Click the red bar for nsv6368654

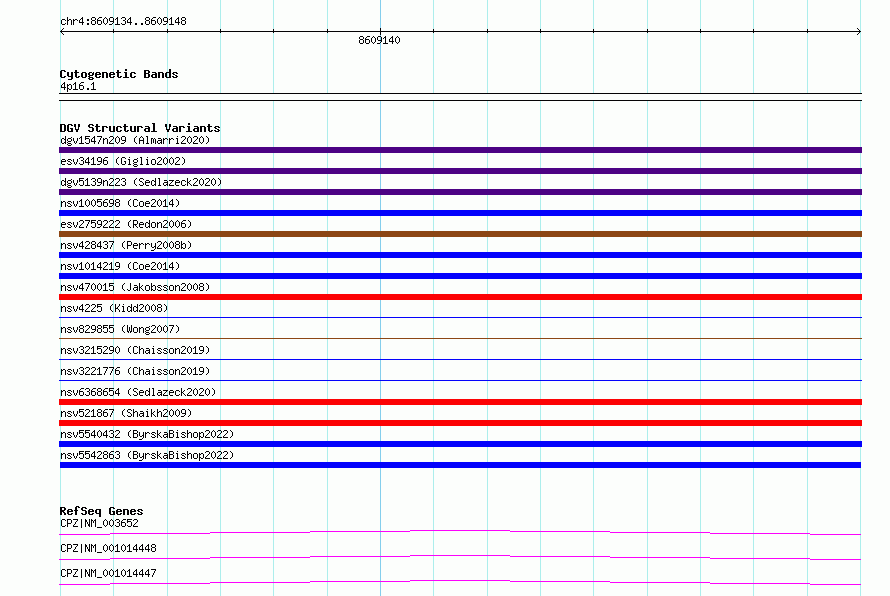point(460,402)
